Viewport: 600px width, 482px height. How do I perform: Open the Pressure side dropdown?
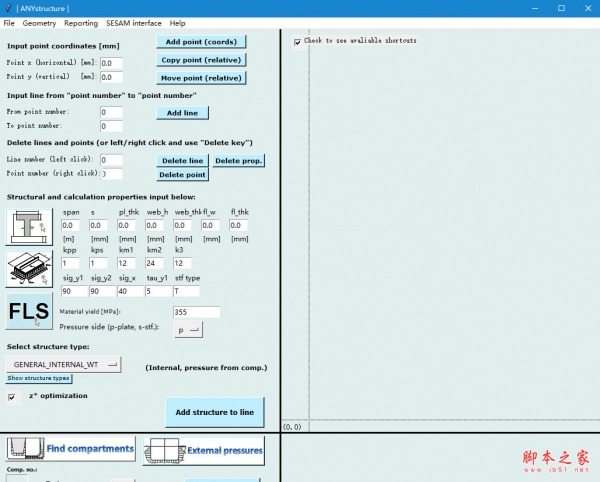click(x=188, y=330)
